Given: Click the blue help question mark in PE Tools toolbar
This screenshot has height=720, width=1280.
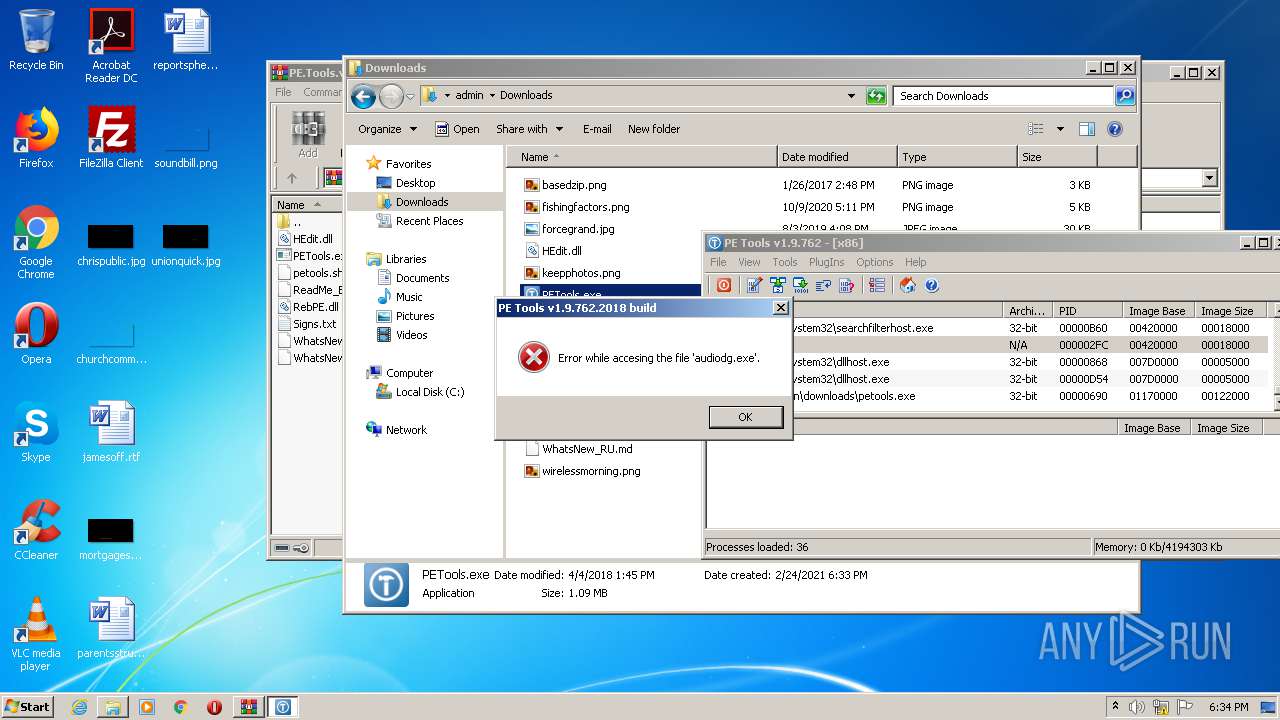Looking at the screenshot, I should [x=931, y=286].
